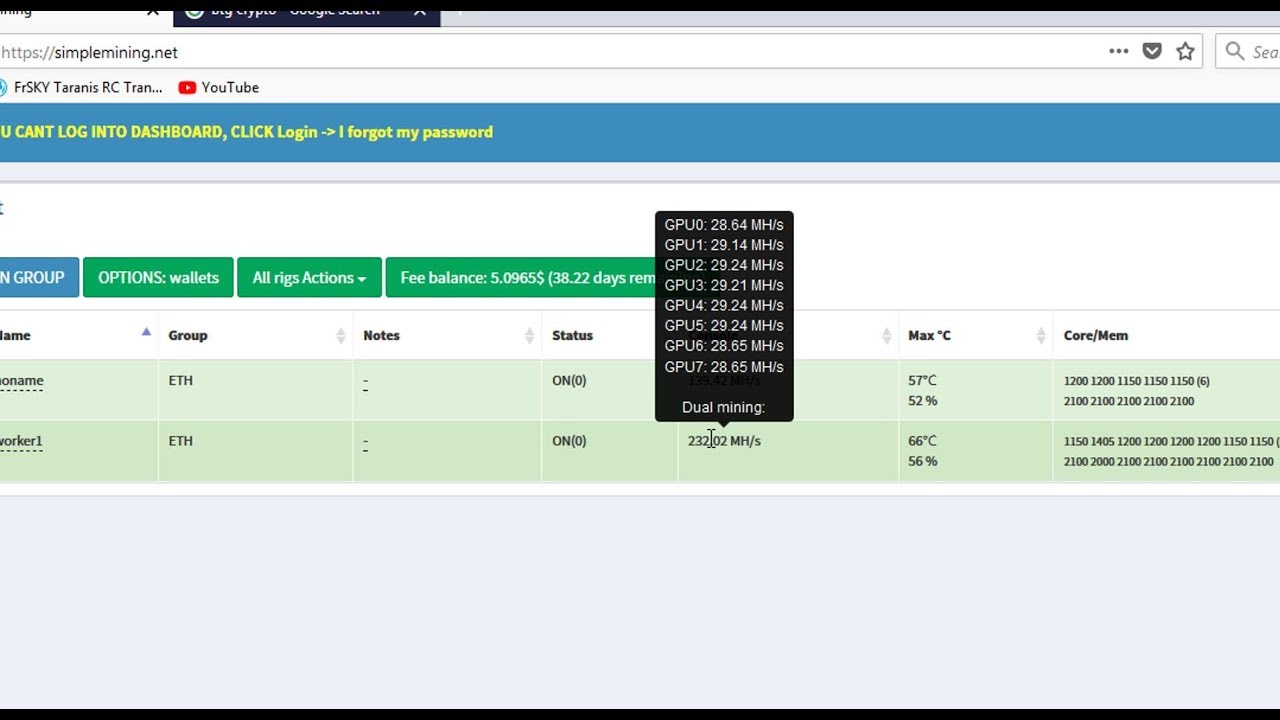Viewport: 1280px width, 720px height.
Task: Click GPU7: 28.65 MH/s in tooltip
Action: 724,367
